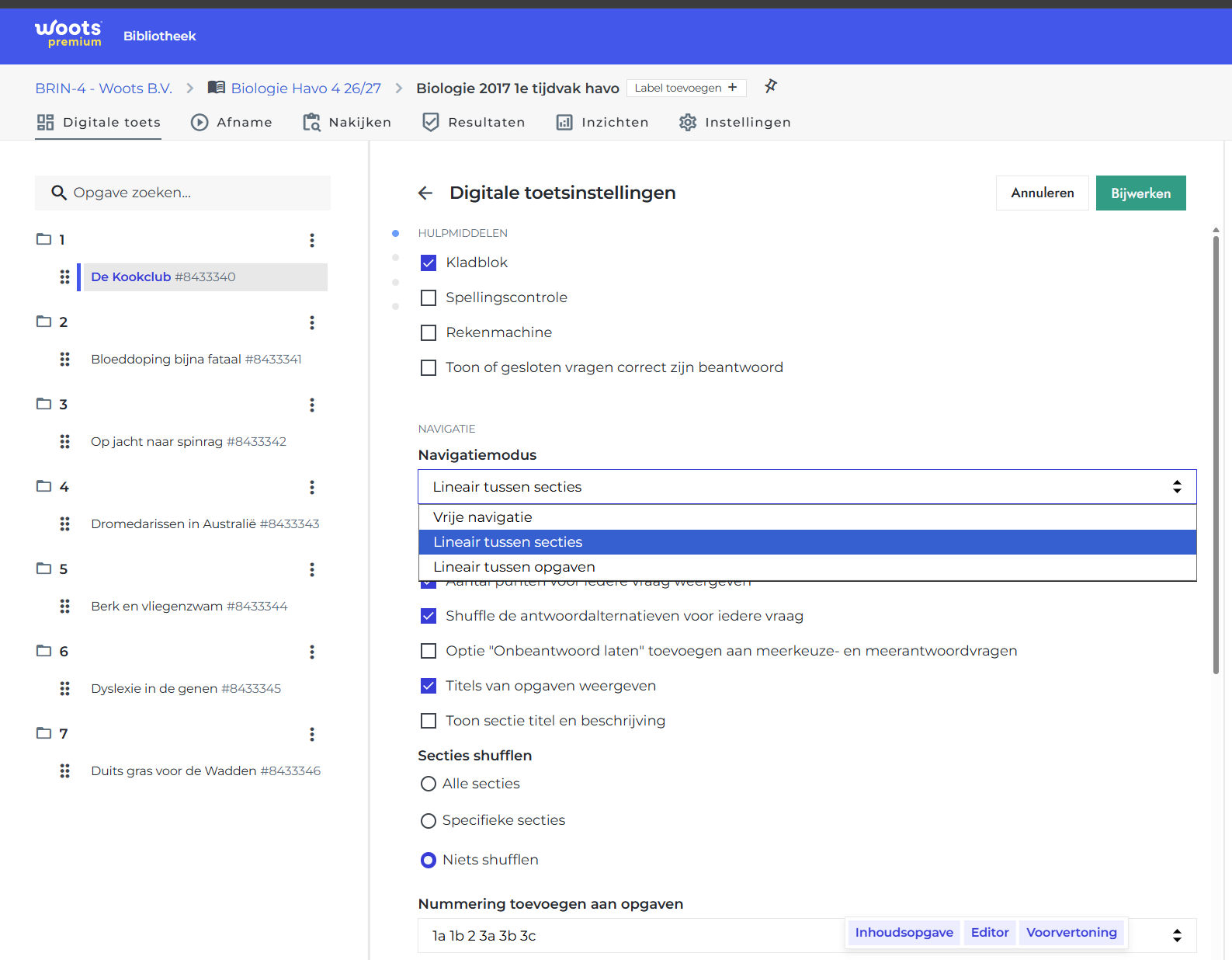Select the Niets shufflen radio button
This screenshot has width=1232, height=960.
click(x=428, y=860)
